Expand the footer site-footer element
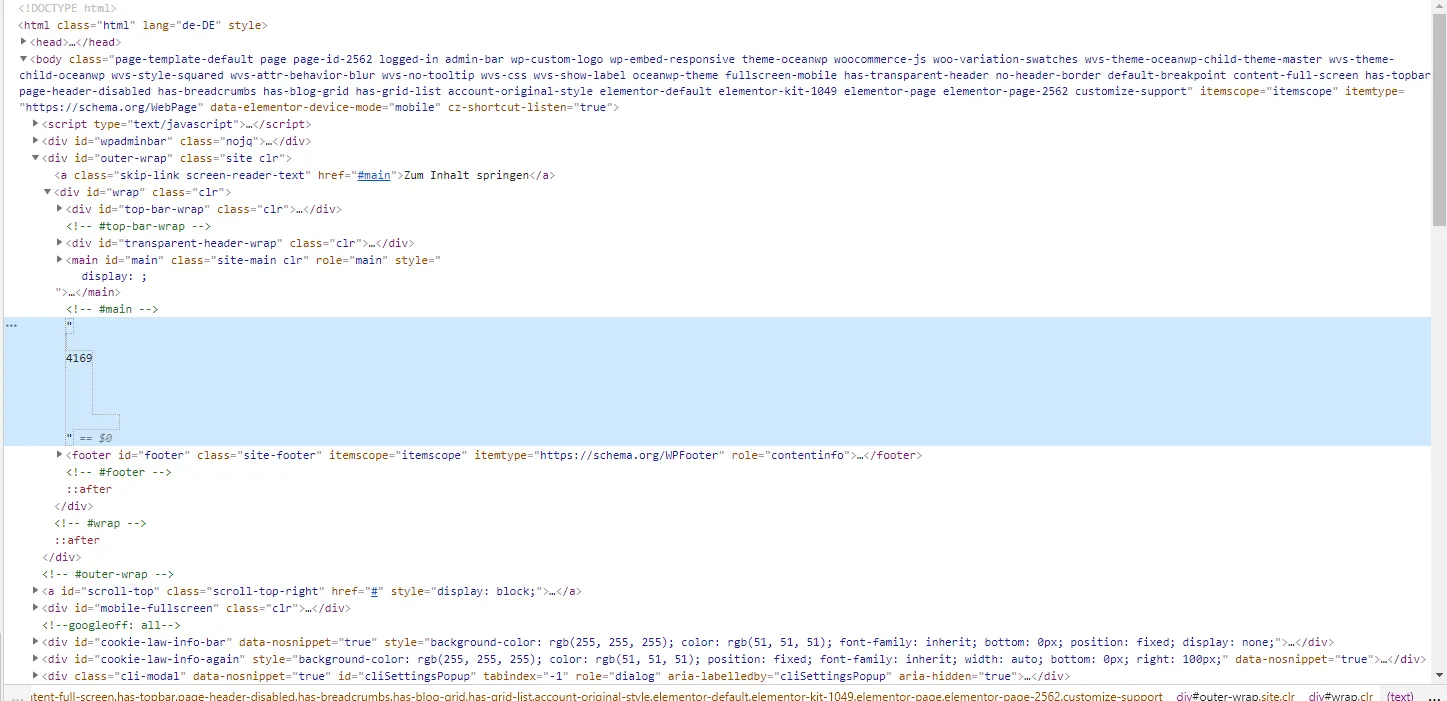 [59, 455]
